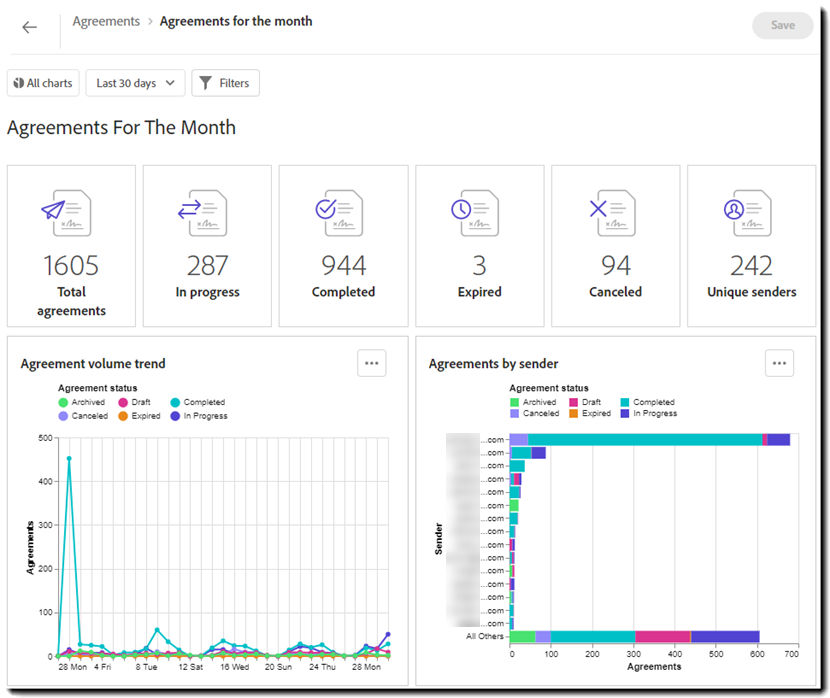Click the Expired clock document icon
The height and width of the screenshot is (698, 830).
click(x=475, y=213)
